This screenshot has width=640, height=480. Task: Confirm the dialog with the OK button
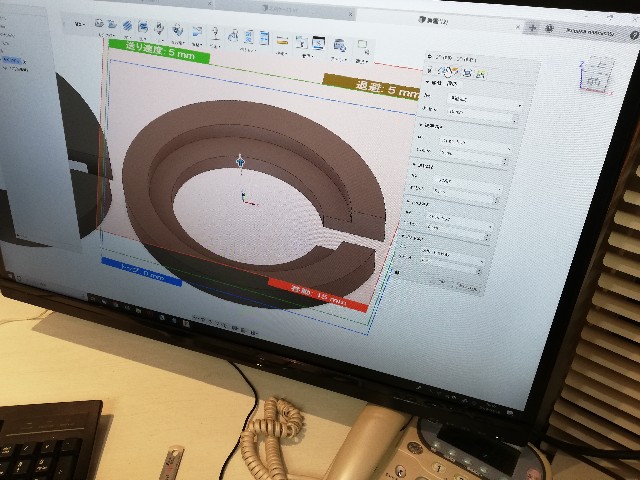(x=442, y=281)
